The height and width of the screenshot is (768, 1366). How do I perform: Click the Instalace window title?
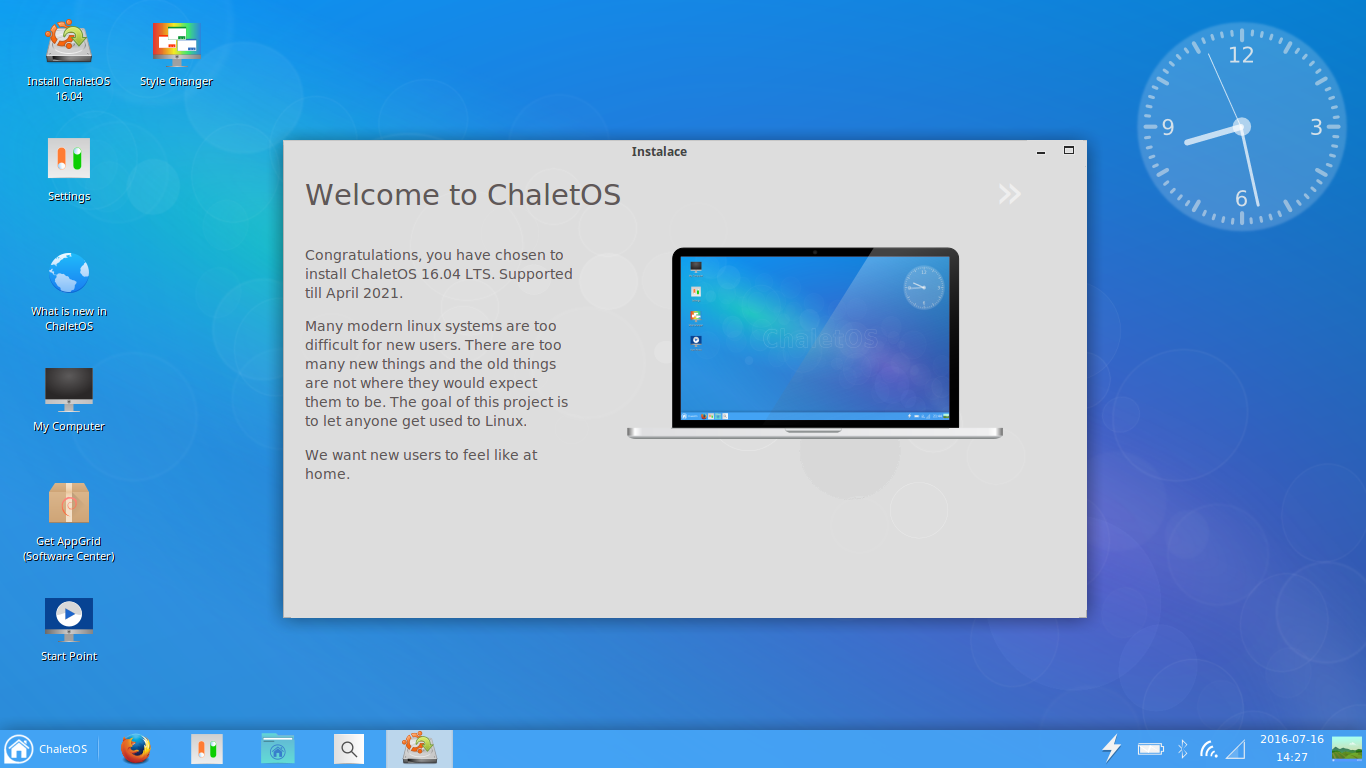pyautogui.click(x=659, y=152)
